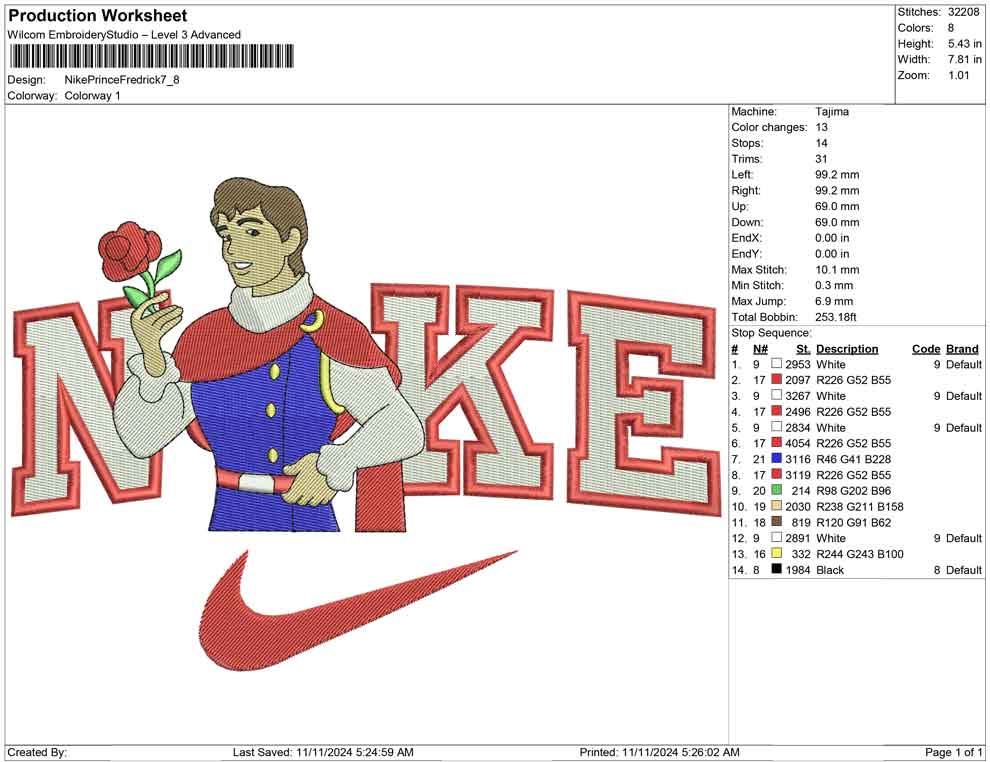Click the 'Production Worksheet' heading

[98, 15]
